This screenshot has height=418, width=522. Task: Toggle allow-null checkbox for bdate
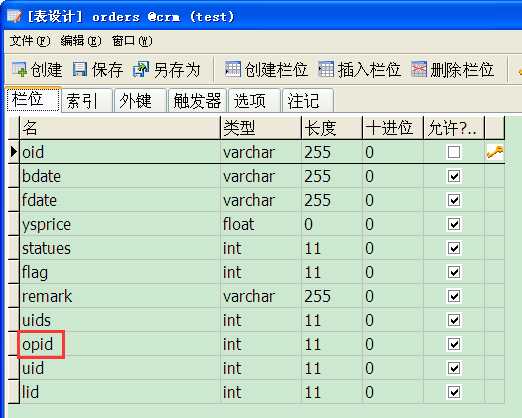pyautogui.click(x=454, y=176)
